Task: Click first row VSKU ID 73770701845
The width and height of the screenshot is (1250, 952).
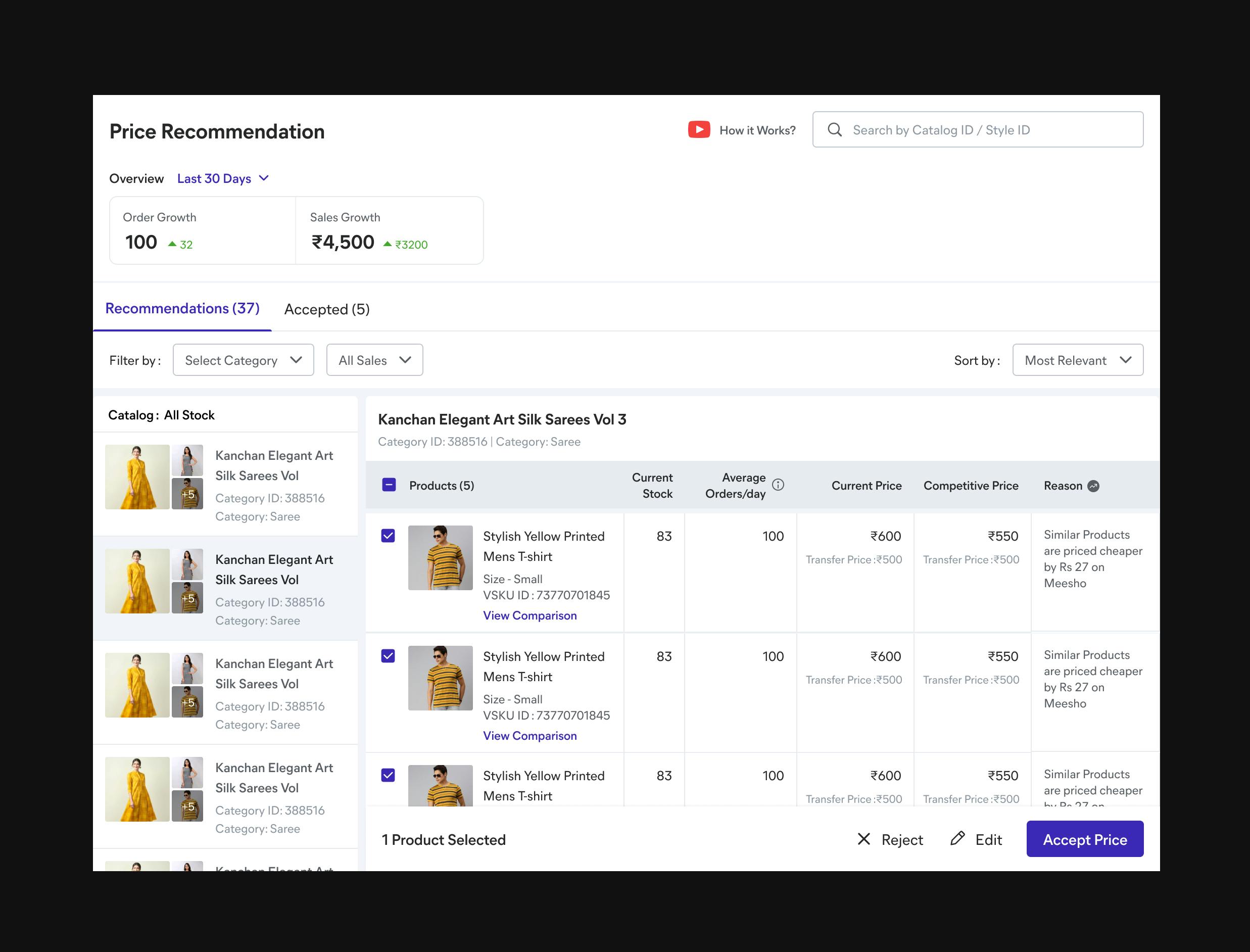Action: [546, 595]
